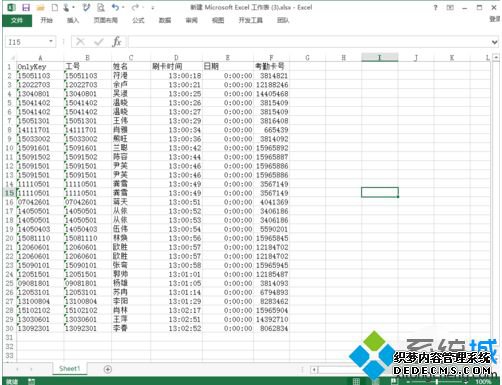This screenshot has width=502, height=385.
Task: Click the Undo arrow icon
Action: point(115,7)
